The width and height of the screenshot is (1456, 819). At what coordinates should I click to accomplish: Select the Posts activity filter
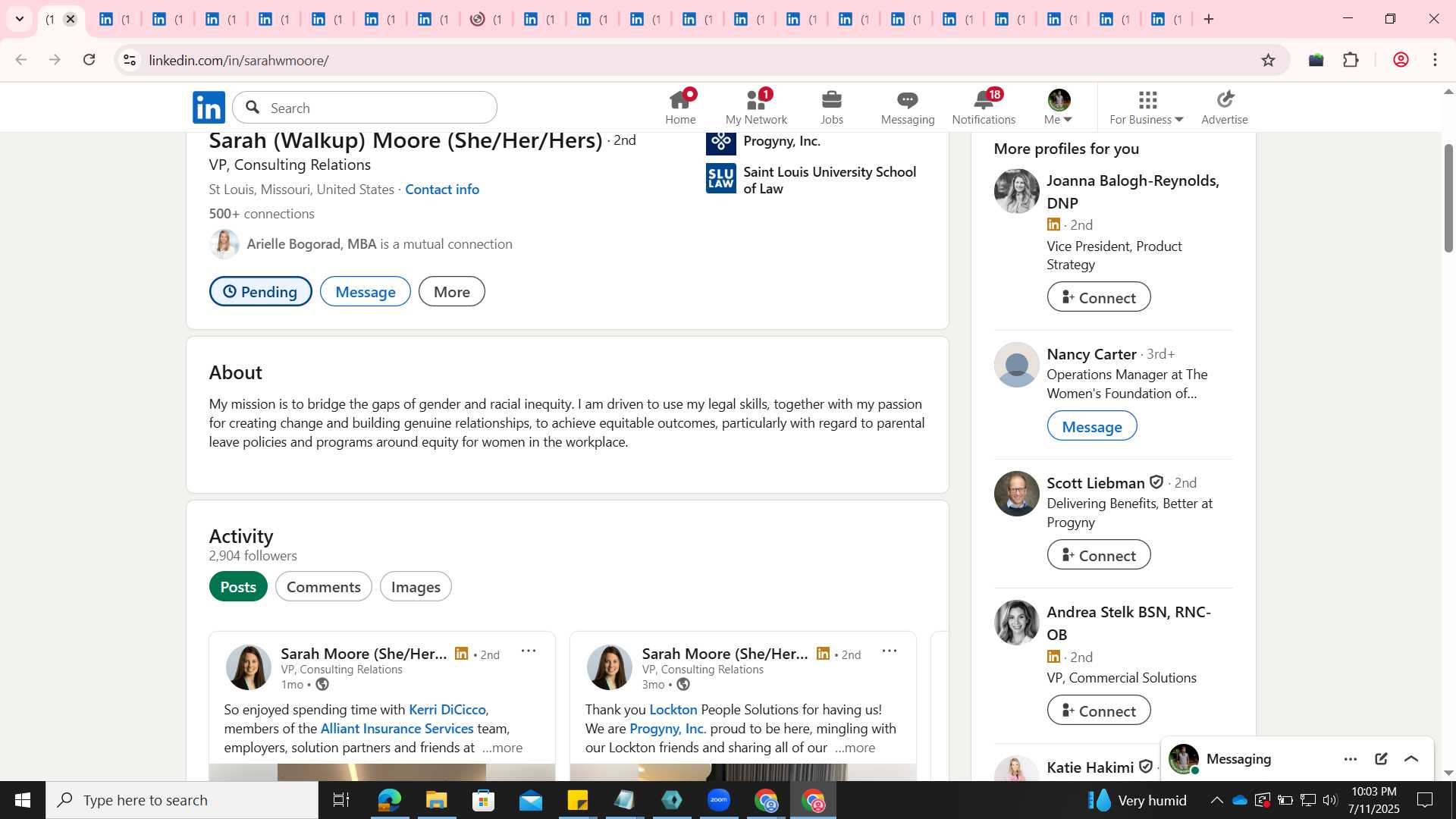tap(238, 587)
